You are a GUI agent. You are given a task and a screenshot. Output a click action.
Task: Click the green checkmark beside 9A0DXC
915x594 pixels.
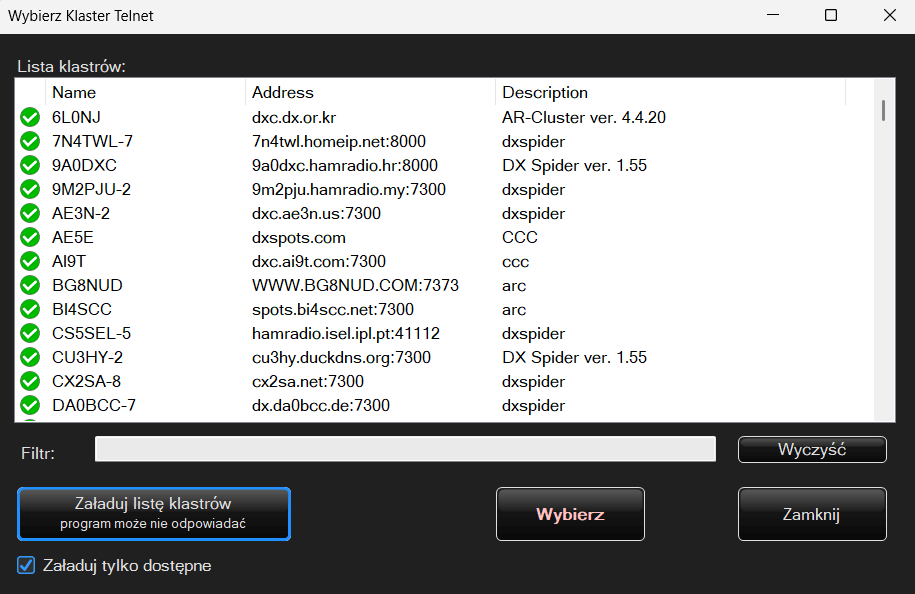click(30, 166)
